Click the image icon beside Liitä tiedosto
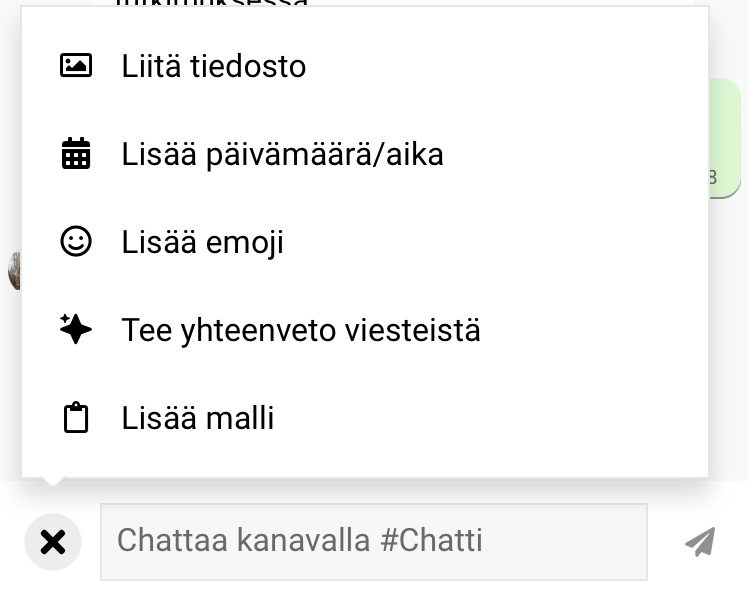This screenshot has width=750, height=614. (76, 66)
